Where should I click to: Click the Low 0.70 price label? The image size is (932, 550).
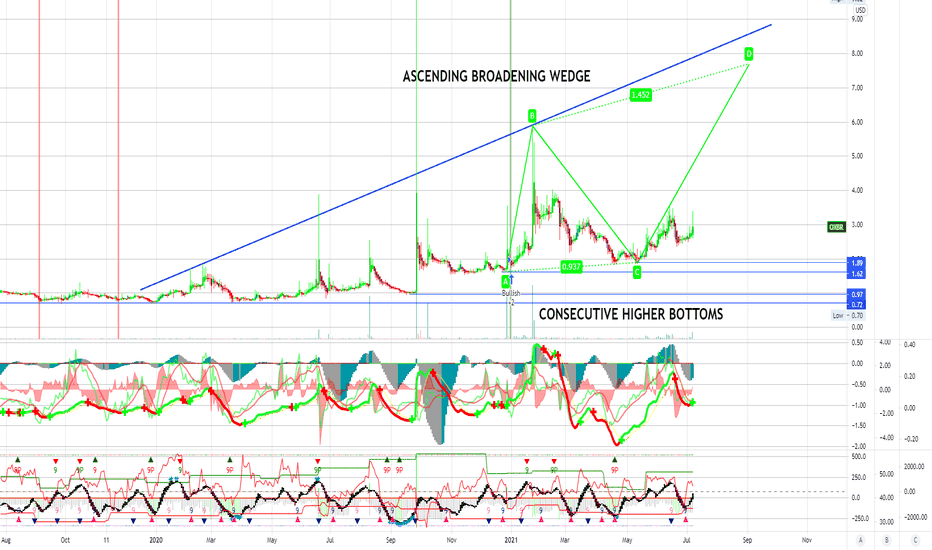[x=848, y=315]
